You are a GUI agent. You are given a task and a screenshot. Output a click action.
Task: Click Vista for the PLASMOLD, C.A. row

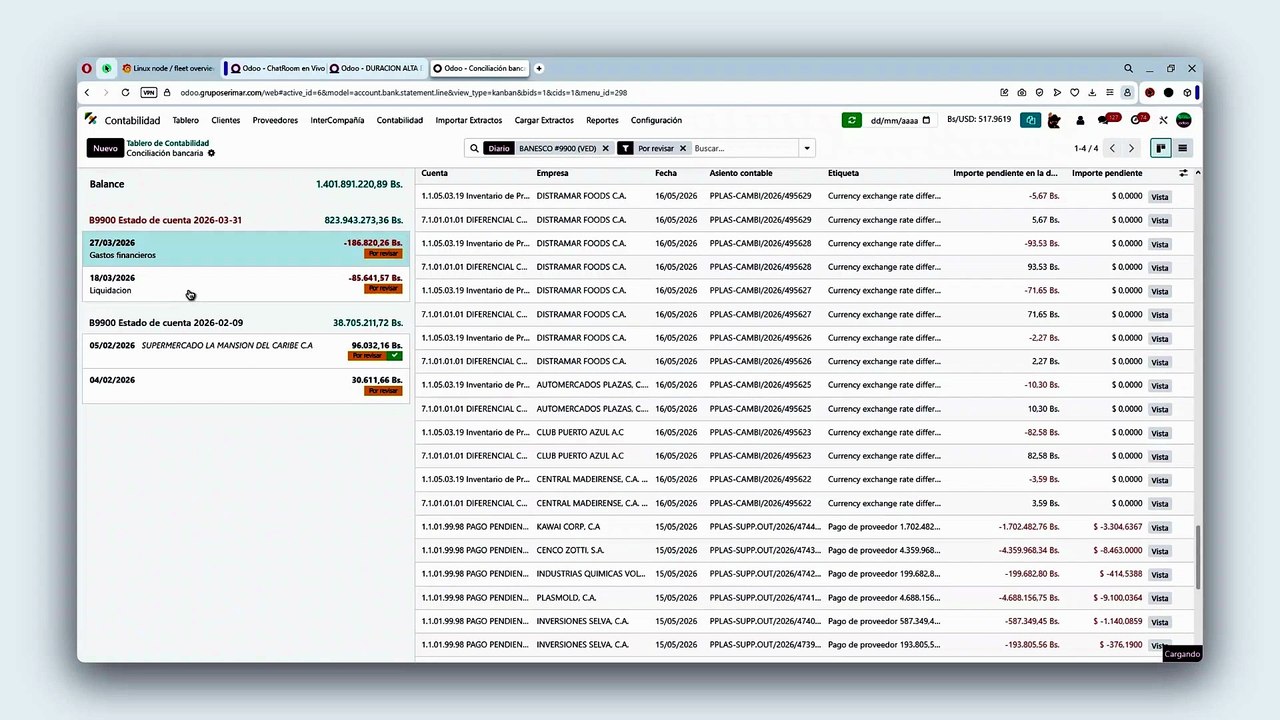(x=1159, y=598)
